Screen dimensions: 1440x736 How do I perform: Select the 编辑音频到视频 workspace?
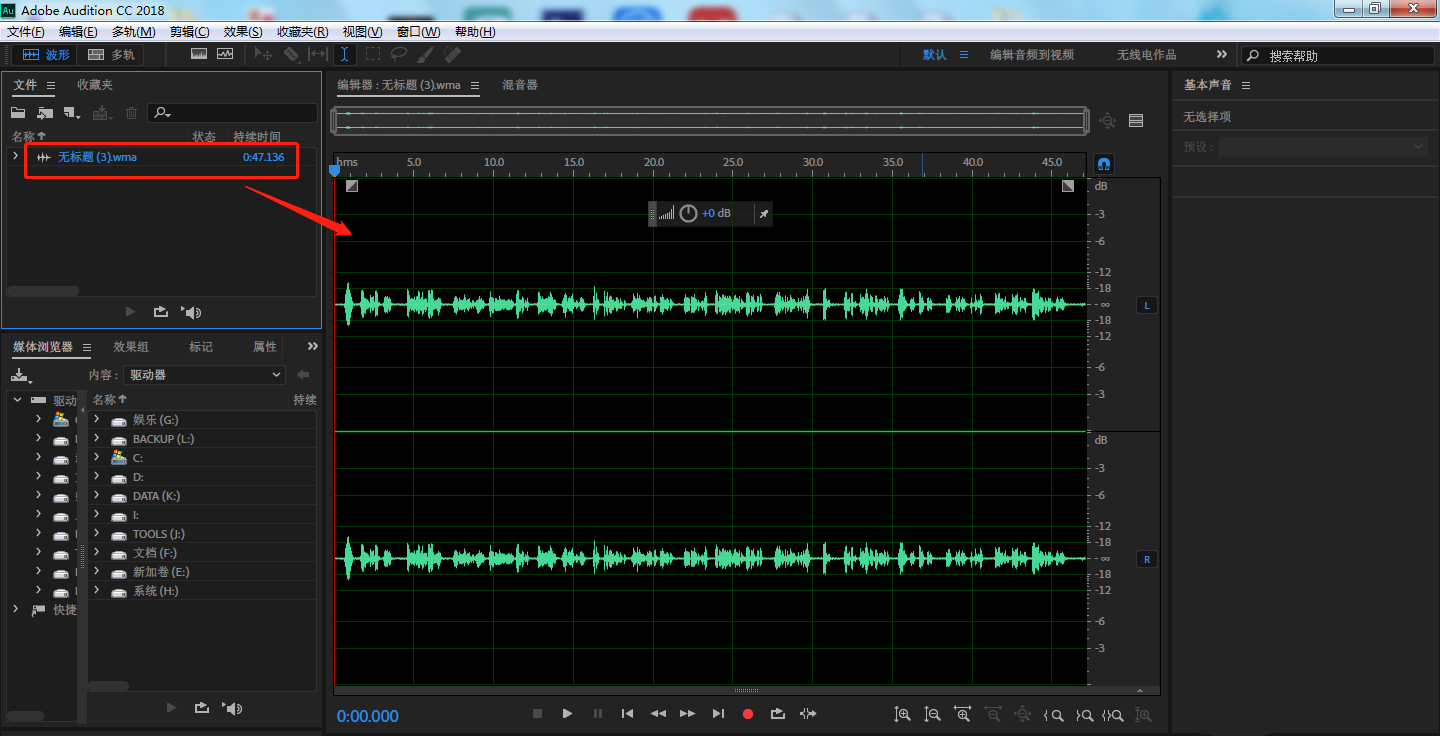1031,55
